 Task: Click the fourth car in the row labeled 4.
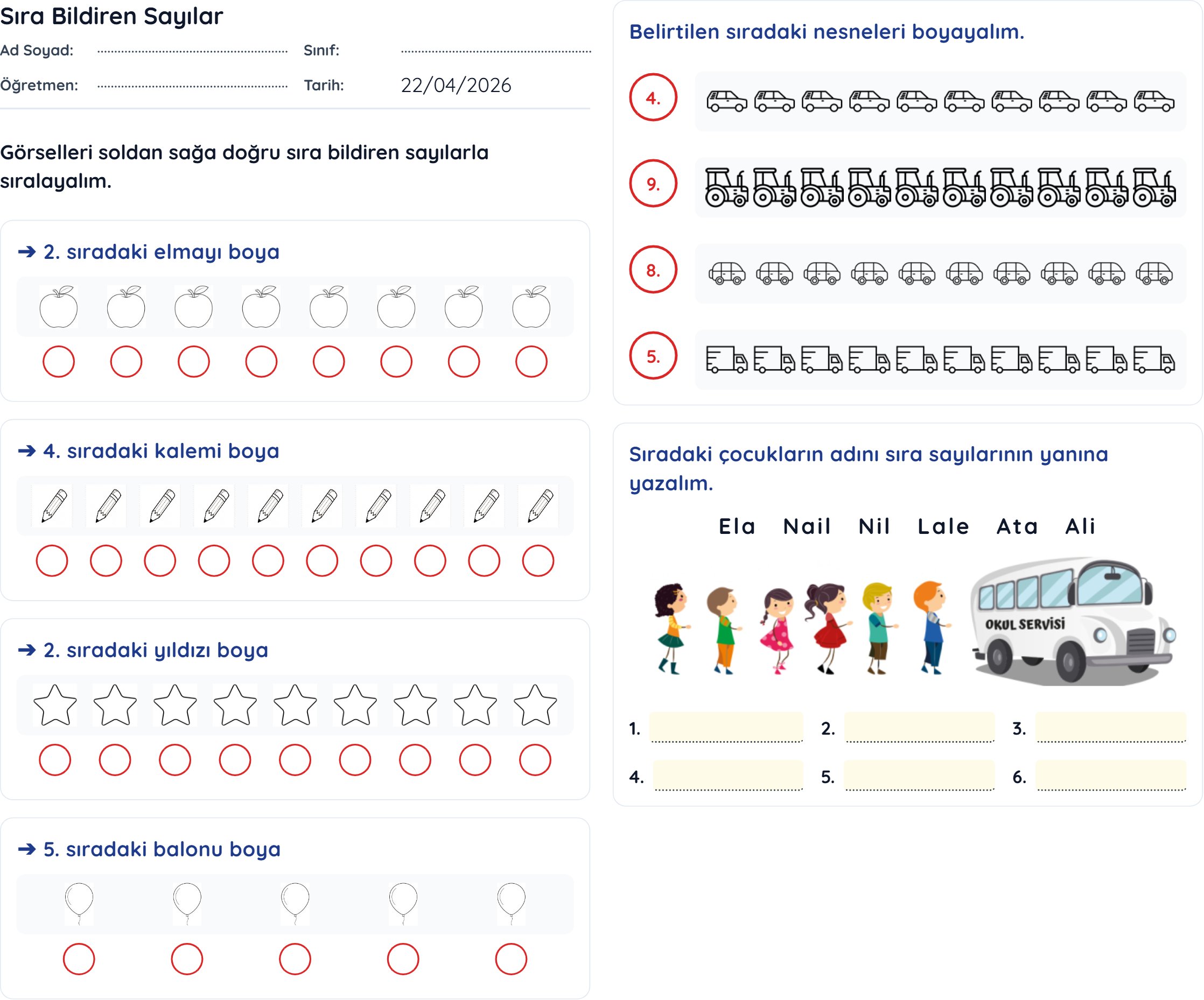(x=869, y=101)
